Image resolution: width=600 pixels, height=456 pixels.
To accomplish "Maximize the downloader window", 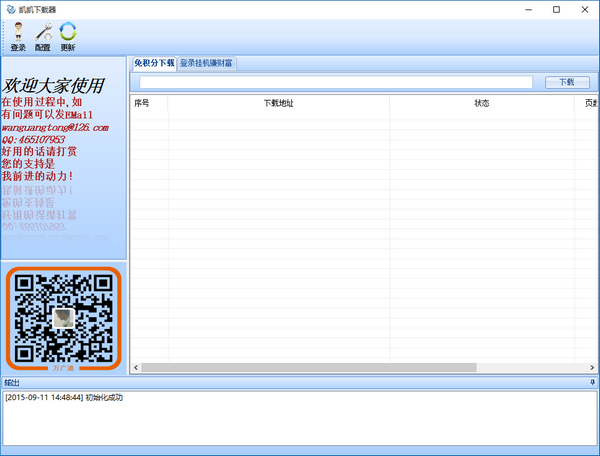I will point(556,10).
